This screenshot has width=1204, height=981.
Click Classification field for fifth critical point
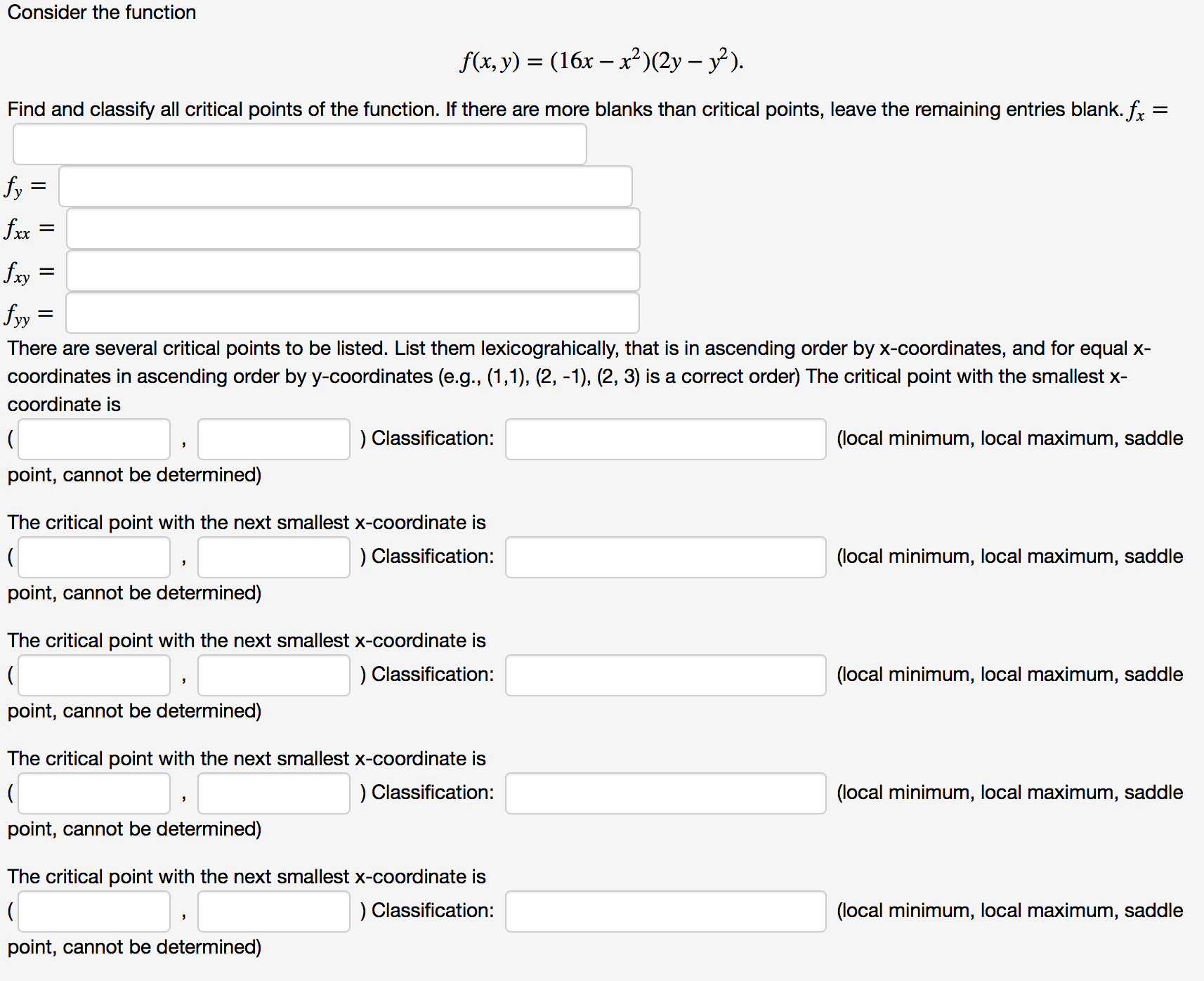tap(665, 911)
